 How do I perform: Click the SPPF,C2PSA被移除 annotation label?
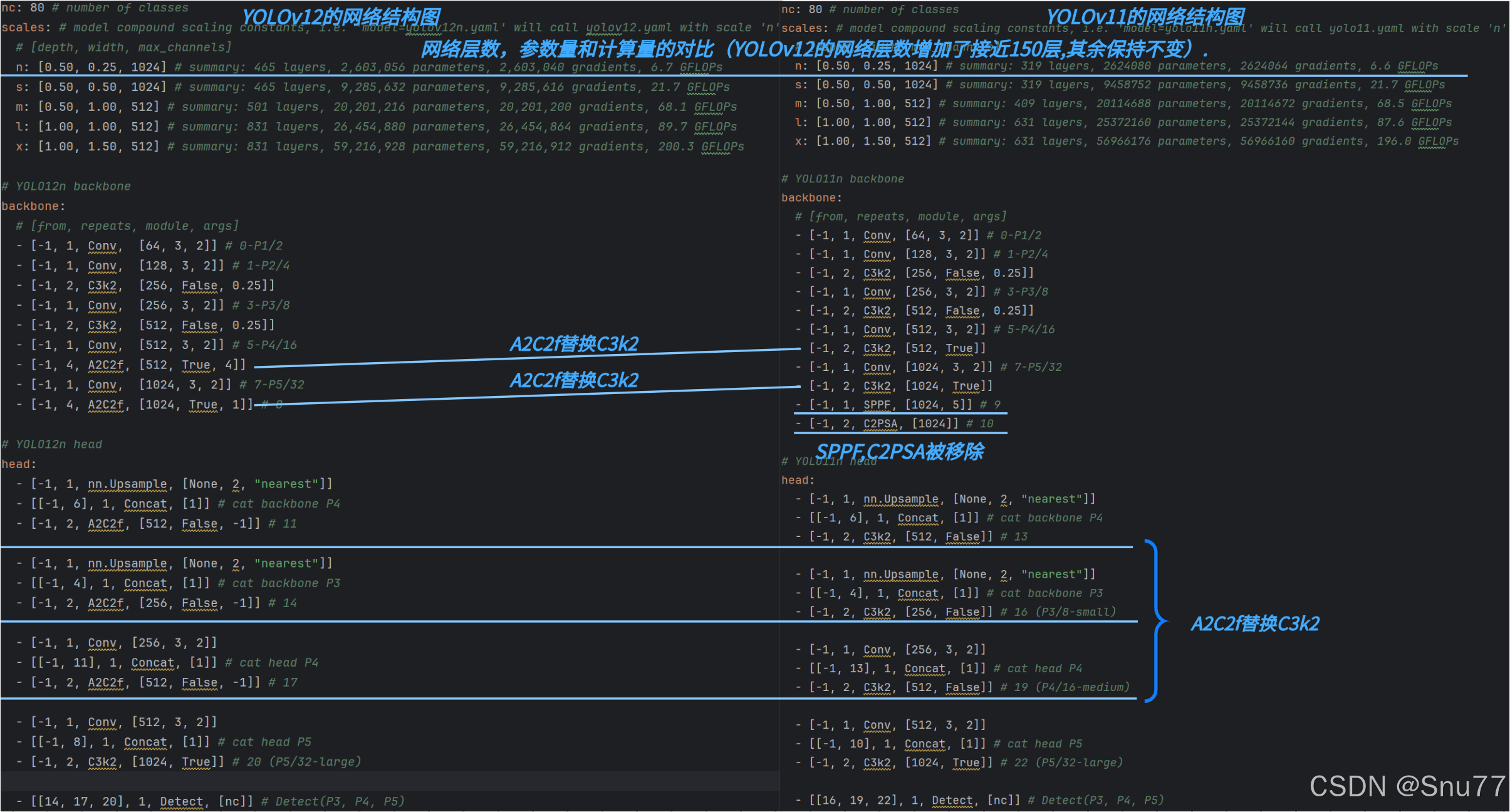coord(900,451)
